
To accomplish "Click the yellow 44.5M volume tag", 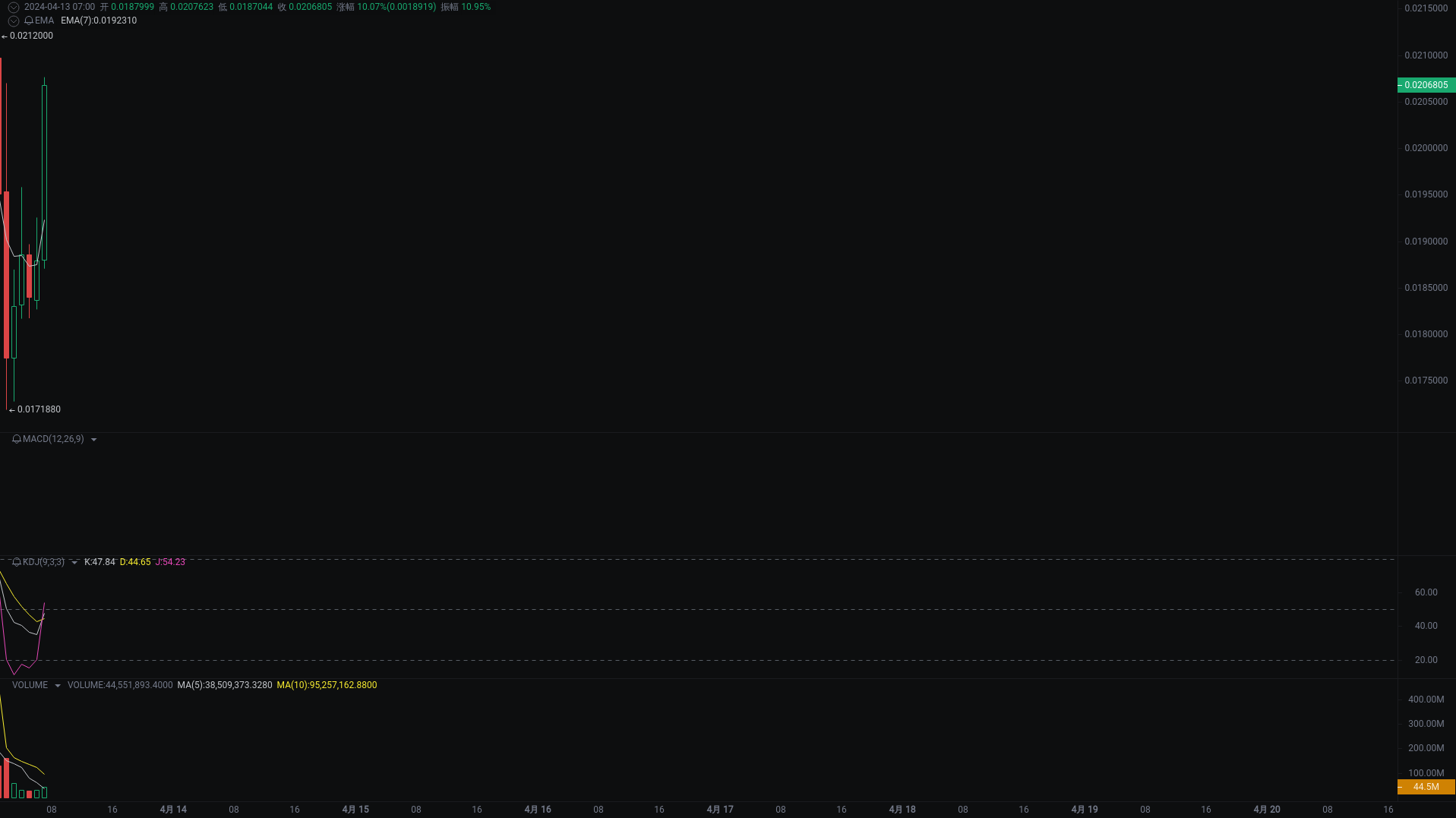I will (1426, 787).
